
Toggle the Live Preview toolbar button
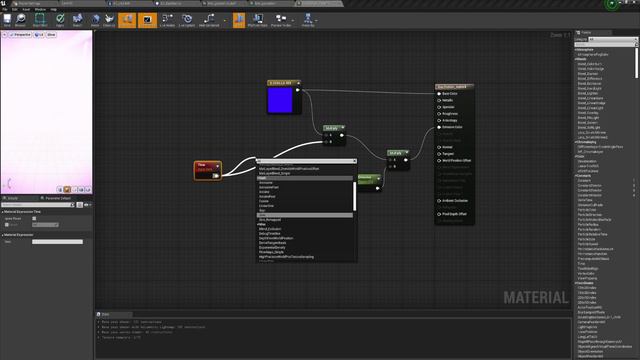(x=147, y=20)
